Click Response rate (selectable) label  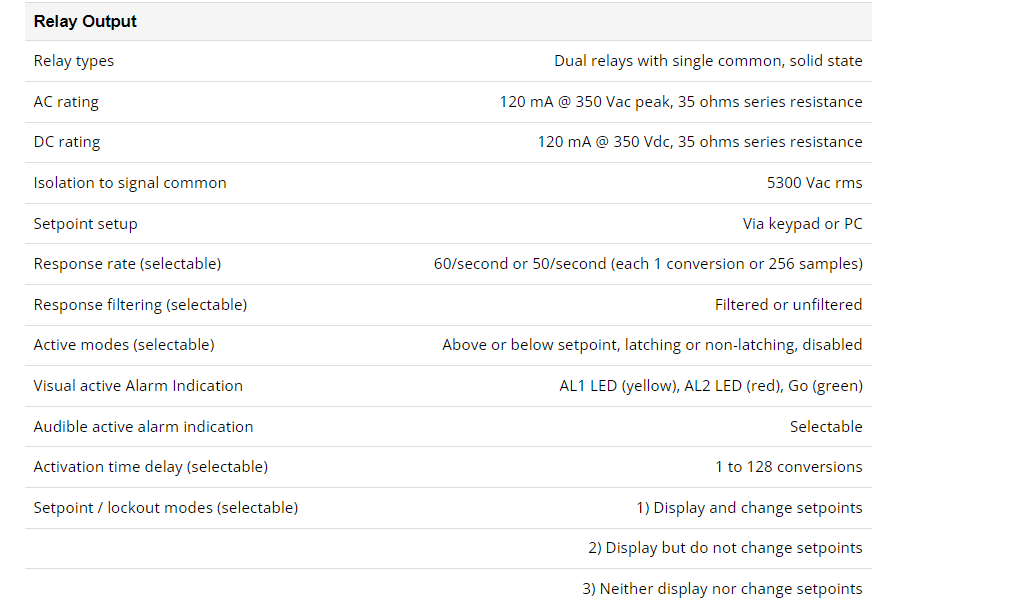tap(127, 264)
